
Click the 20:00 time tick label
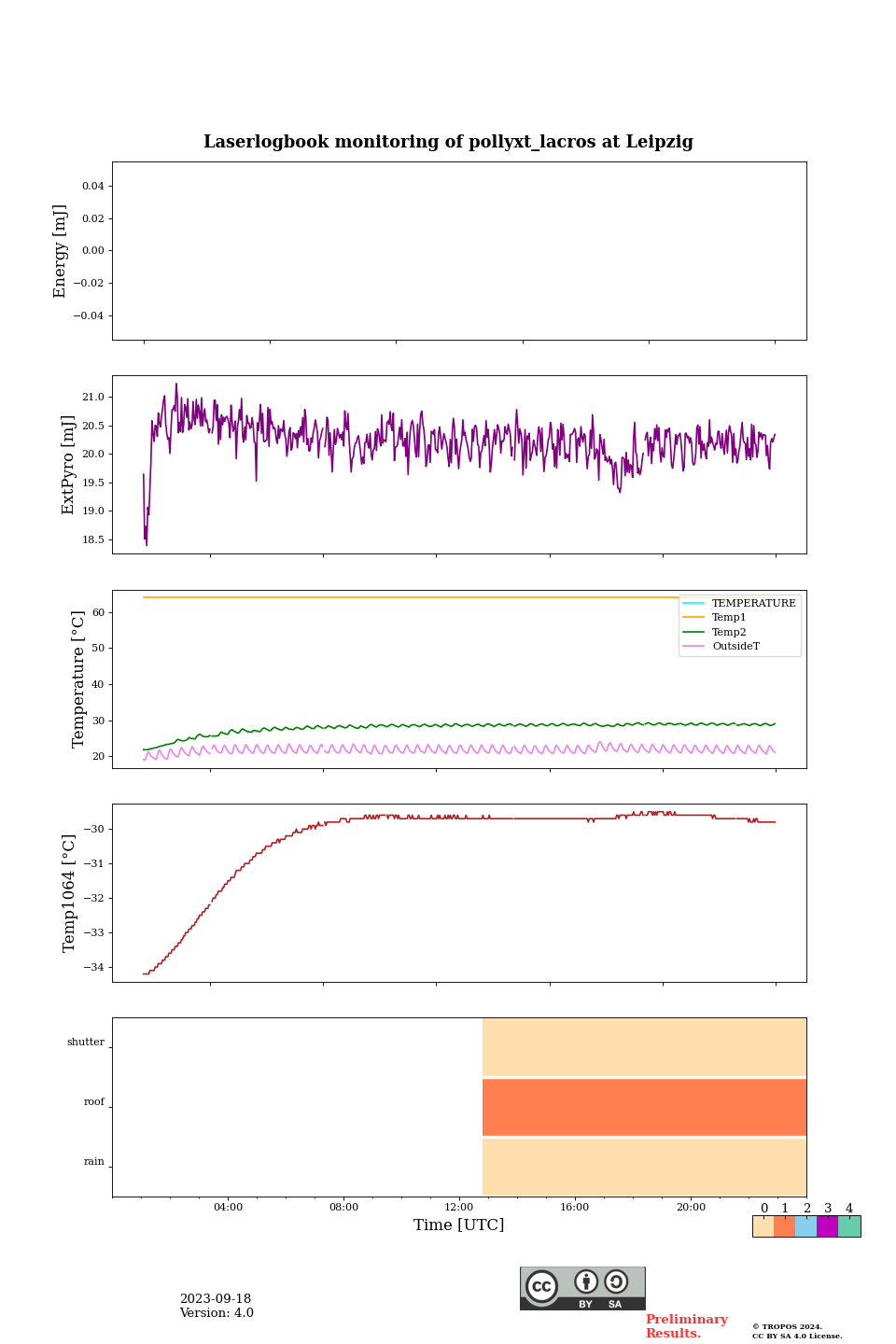tap(691, 1207)
